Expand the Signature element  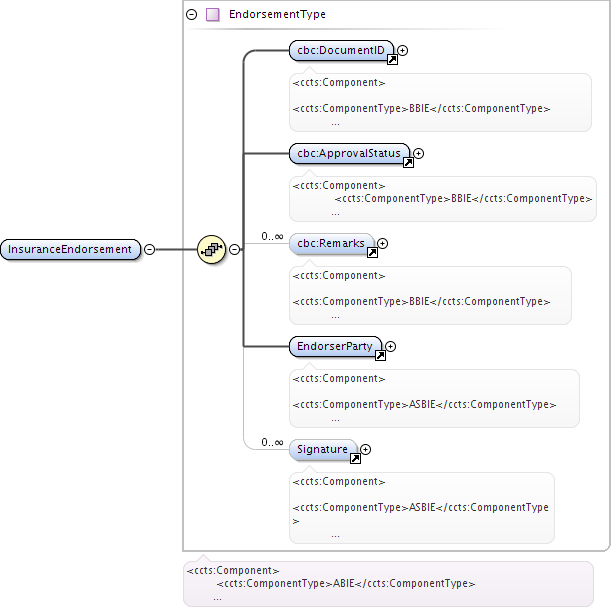(365, 450)
